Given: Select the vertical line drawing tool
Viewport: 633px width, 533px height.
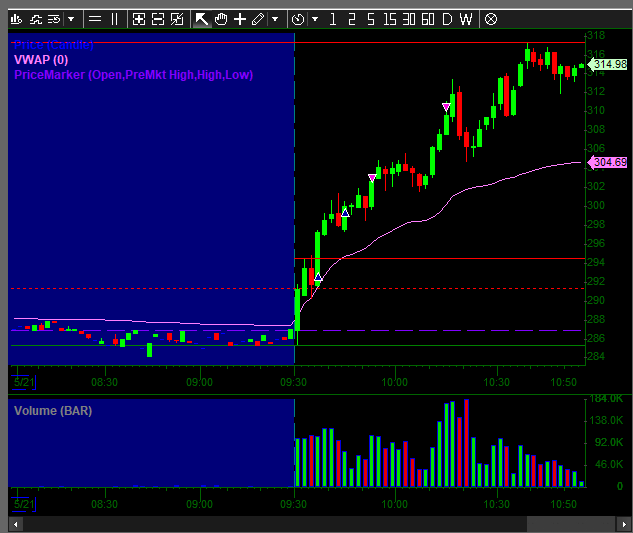Looking at the screenshot, I should [114, 19].
